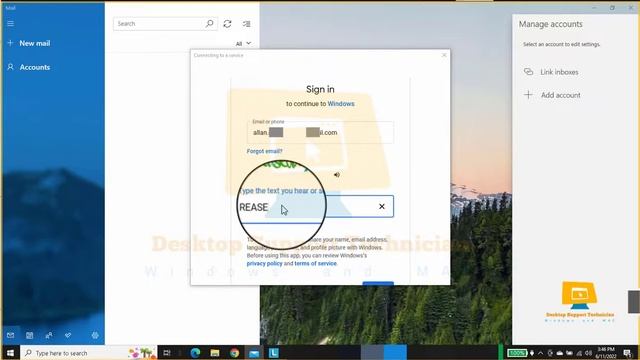This screenshot has width=640, height=360.
Task: Switch to Calendar icon in bottom bar
Action: pos(29,335)
